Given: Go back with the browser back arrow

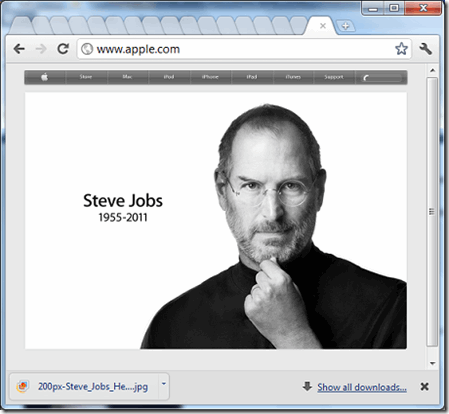Looking at the screenshot, I should pos(19,49).
